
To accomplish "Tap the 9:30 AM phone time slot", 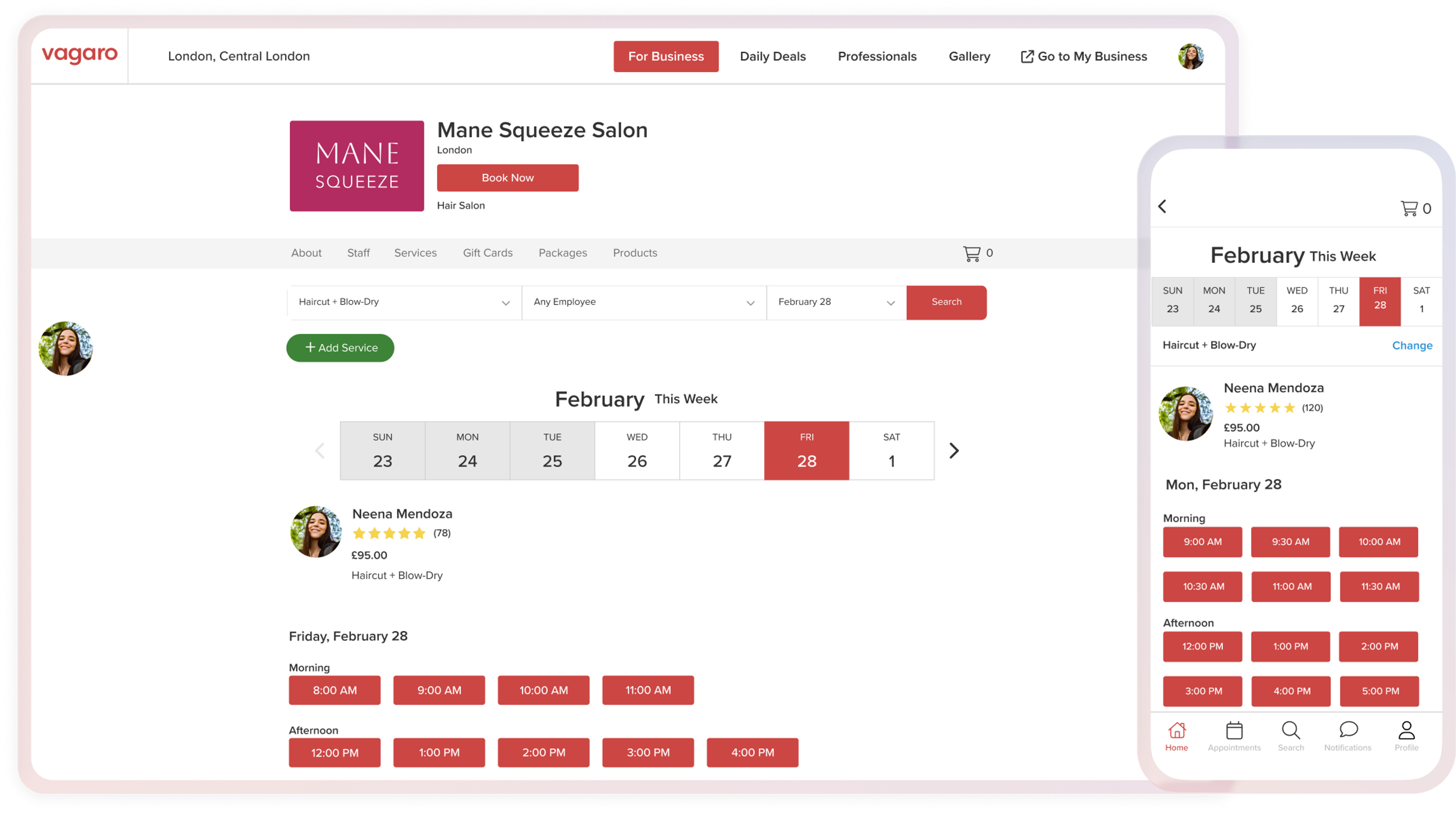I will 1290,542.
